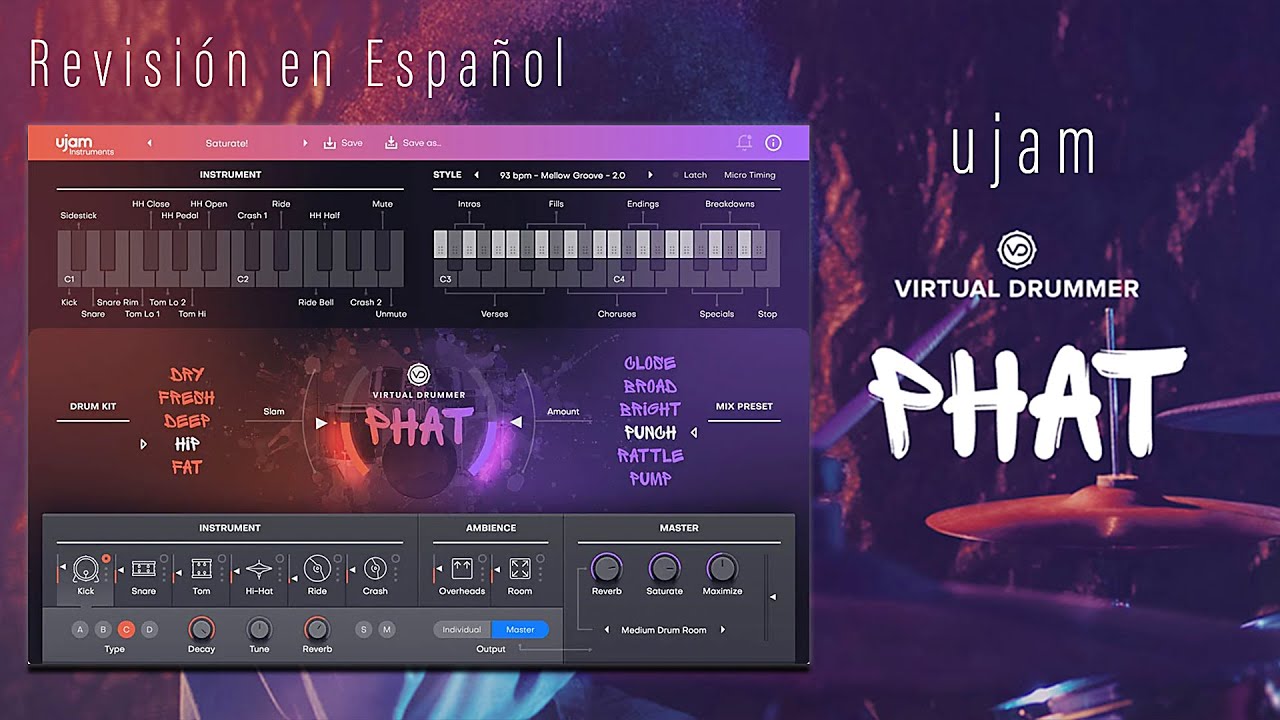Click the Slam triangle handle
The image size is (1280, 720).
[x=321, y=423]
